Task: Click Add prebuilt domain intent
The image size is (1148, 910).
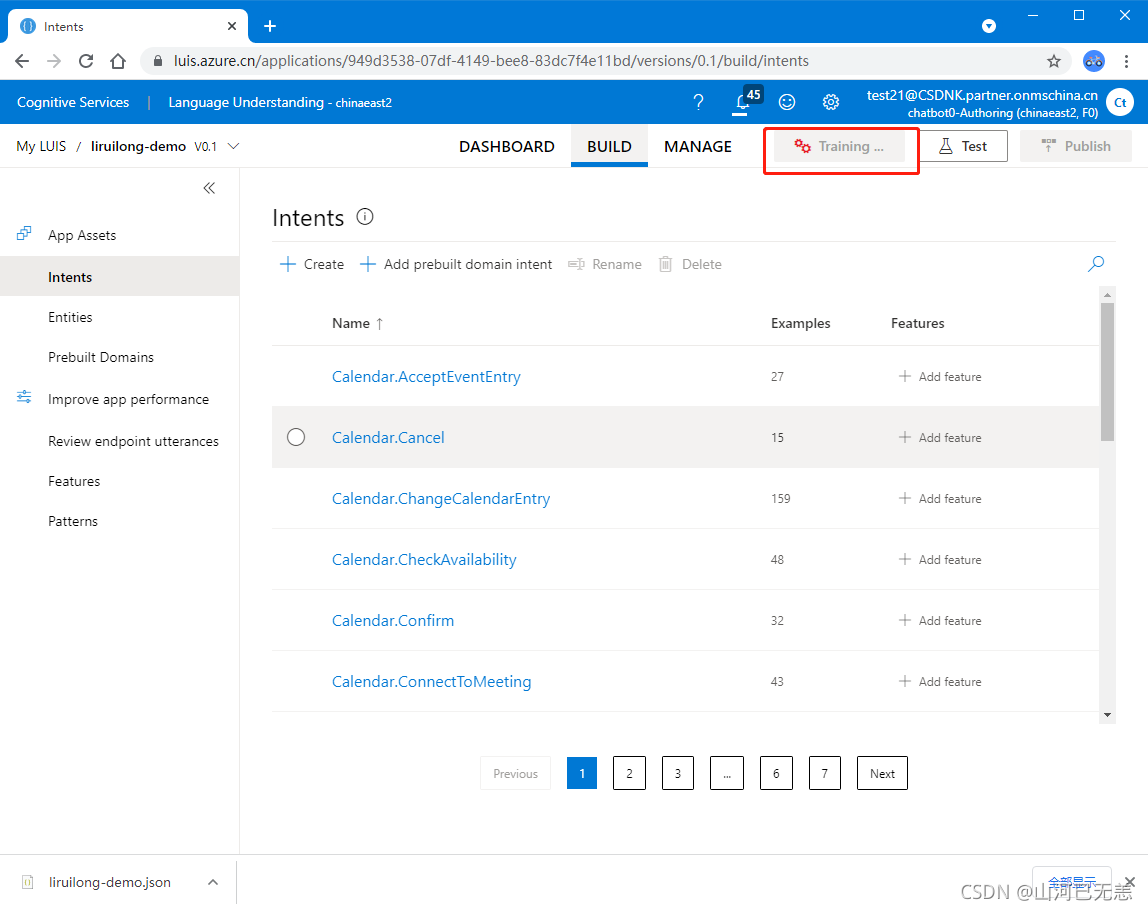Action: point(456,264)
